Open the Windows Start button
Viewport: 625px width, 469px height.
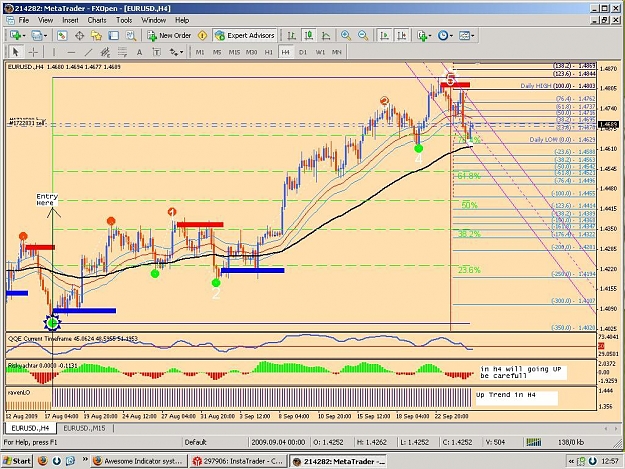click(16, 461)
